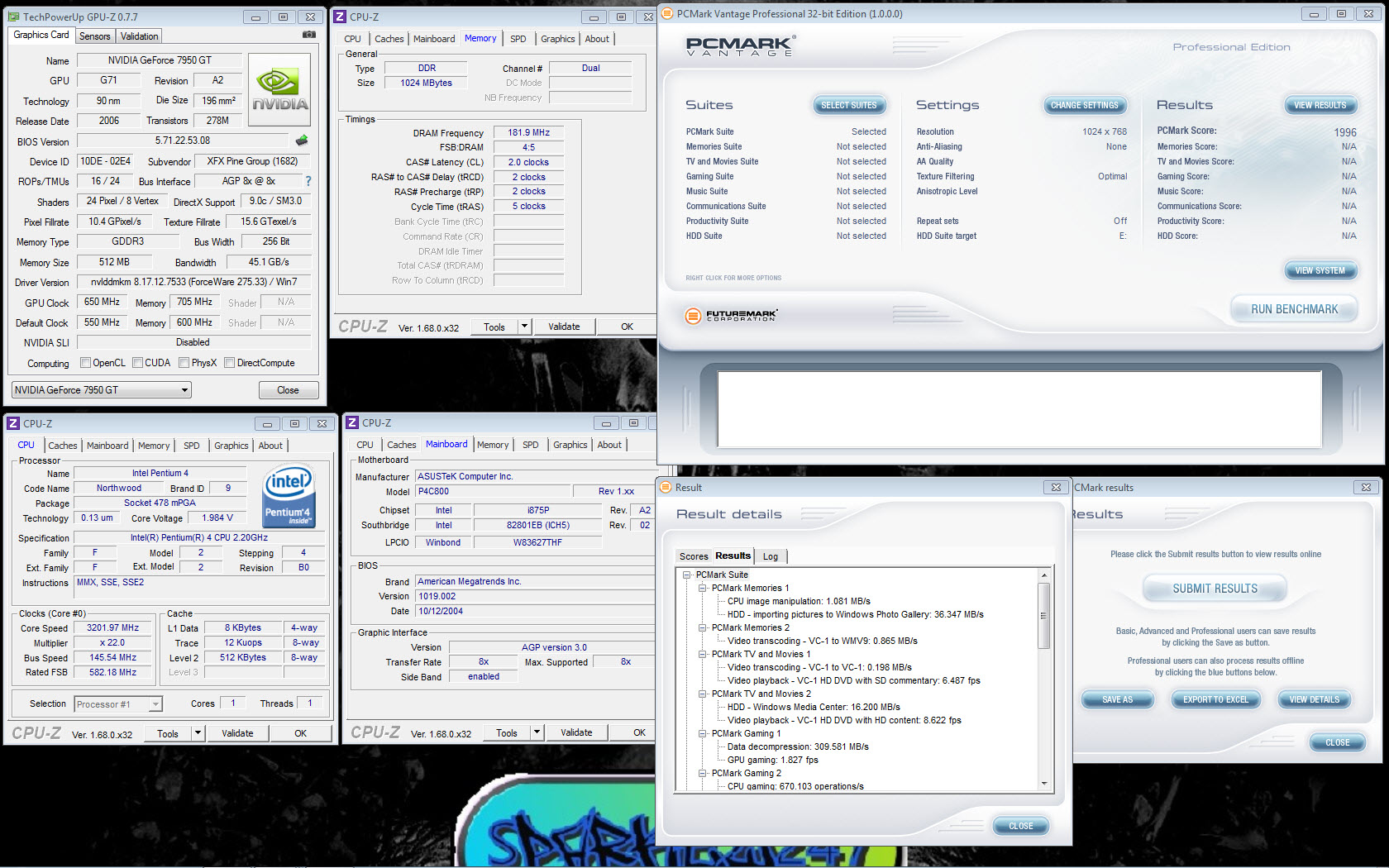Image resolution: width=1389 pixels, height=868 pixels.
Task: Click scroll down arrow in results tree
Action: [1043, 784]
